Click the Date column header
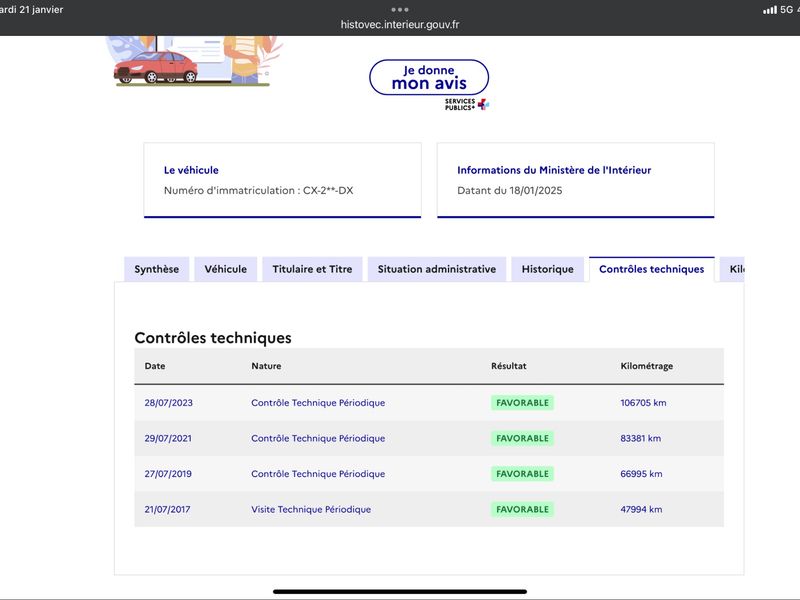Image resolution: width=800 pixels, height=600 pixels. click(155, 366)
